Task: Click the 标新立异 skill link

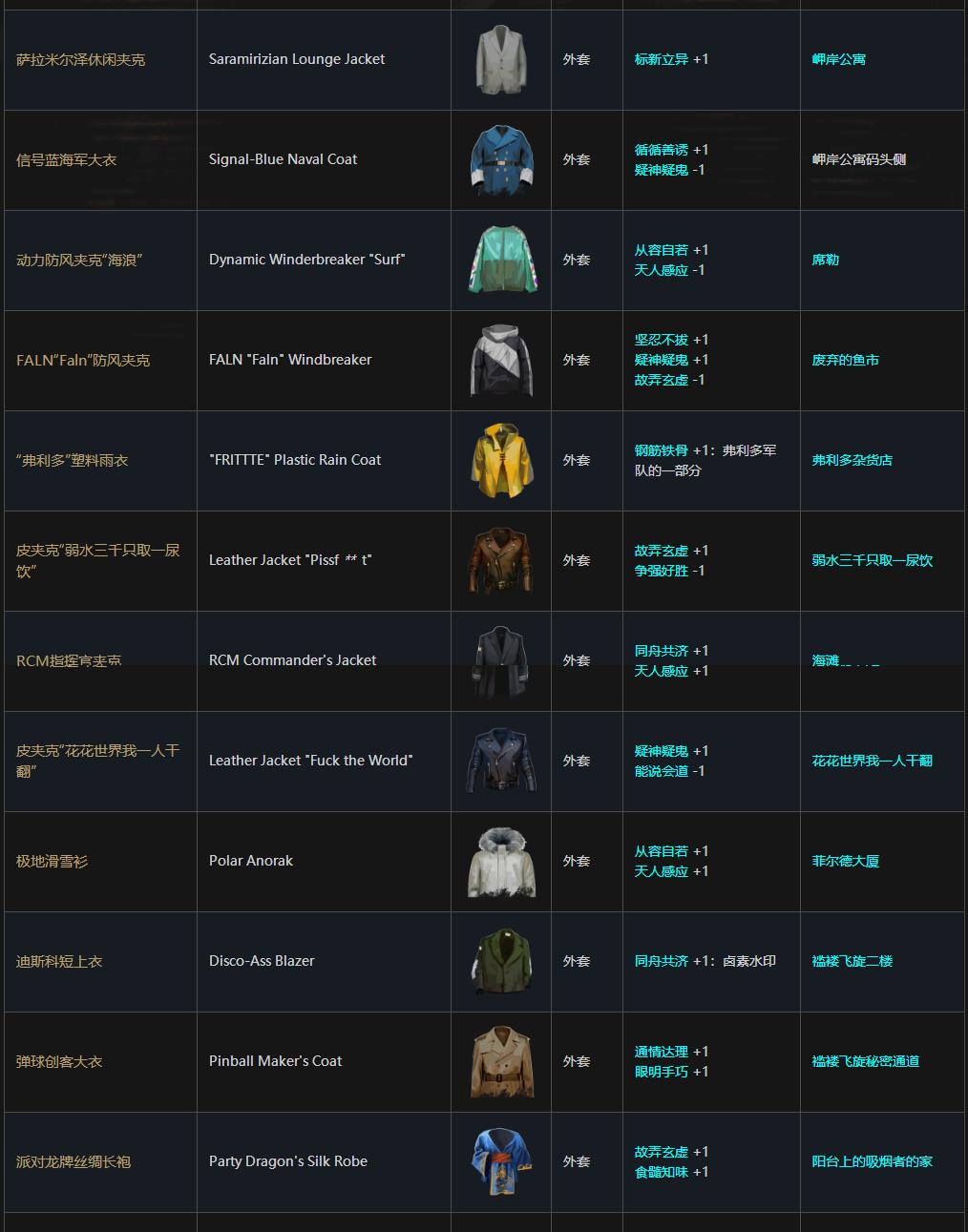Action: tap(662, 59)
